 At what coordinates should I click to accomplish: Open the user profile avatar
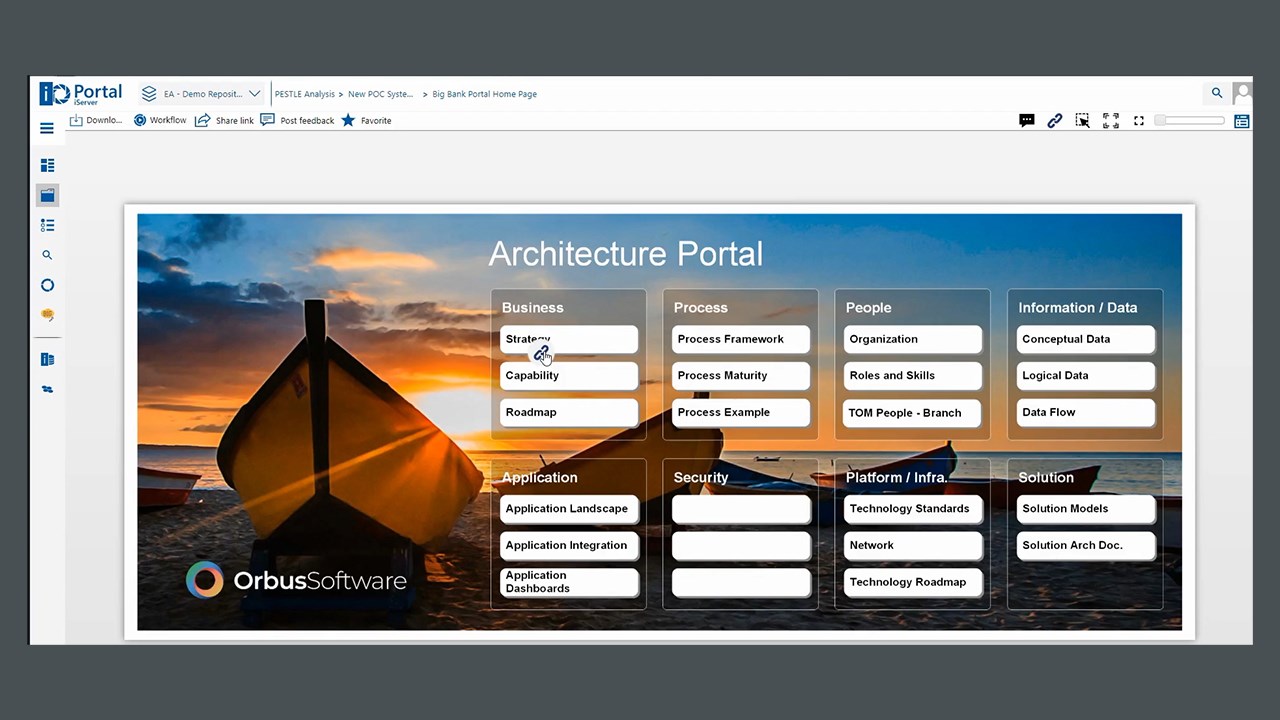[x=1242, y=93]
